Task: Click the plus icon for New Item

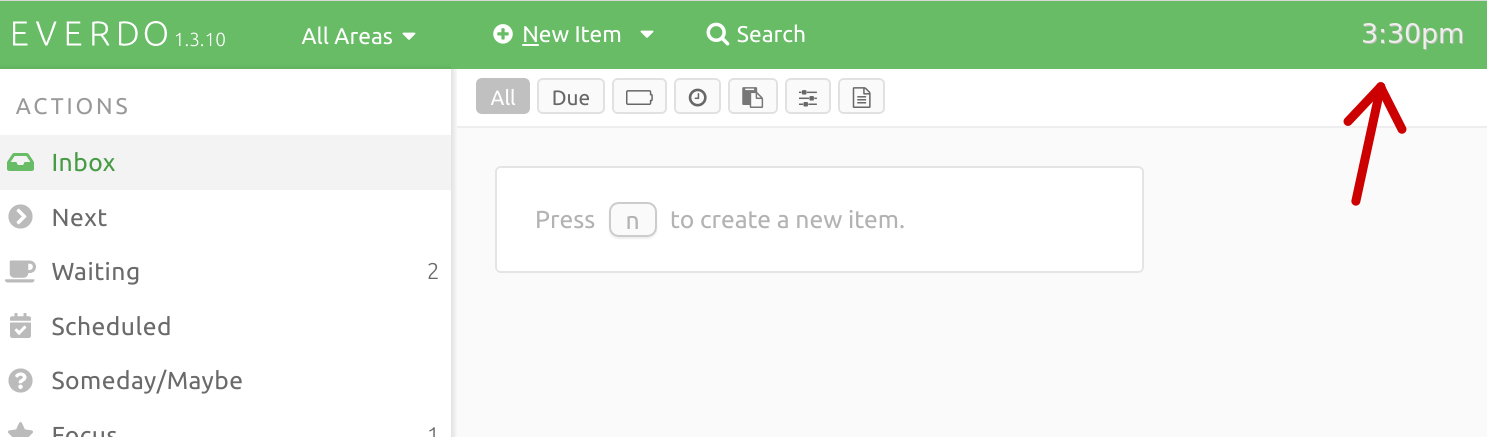Action: [502, 35]
